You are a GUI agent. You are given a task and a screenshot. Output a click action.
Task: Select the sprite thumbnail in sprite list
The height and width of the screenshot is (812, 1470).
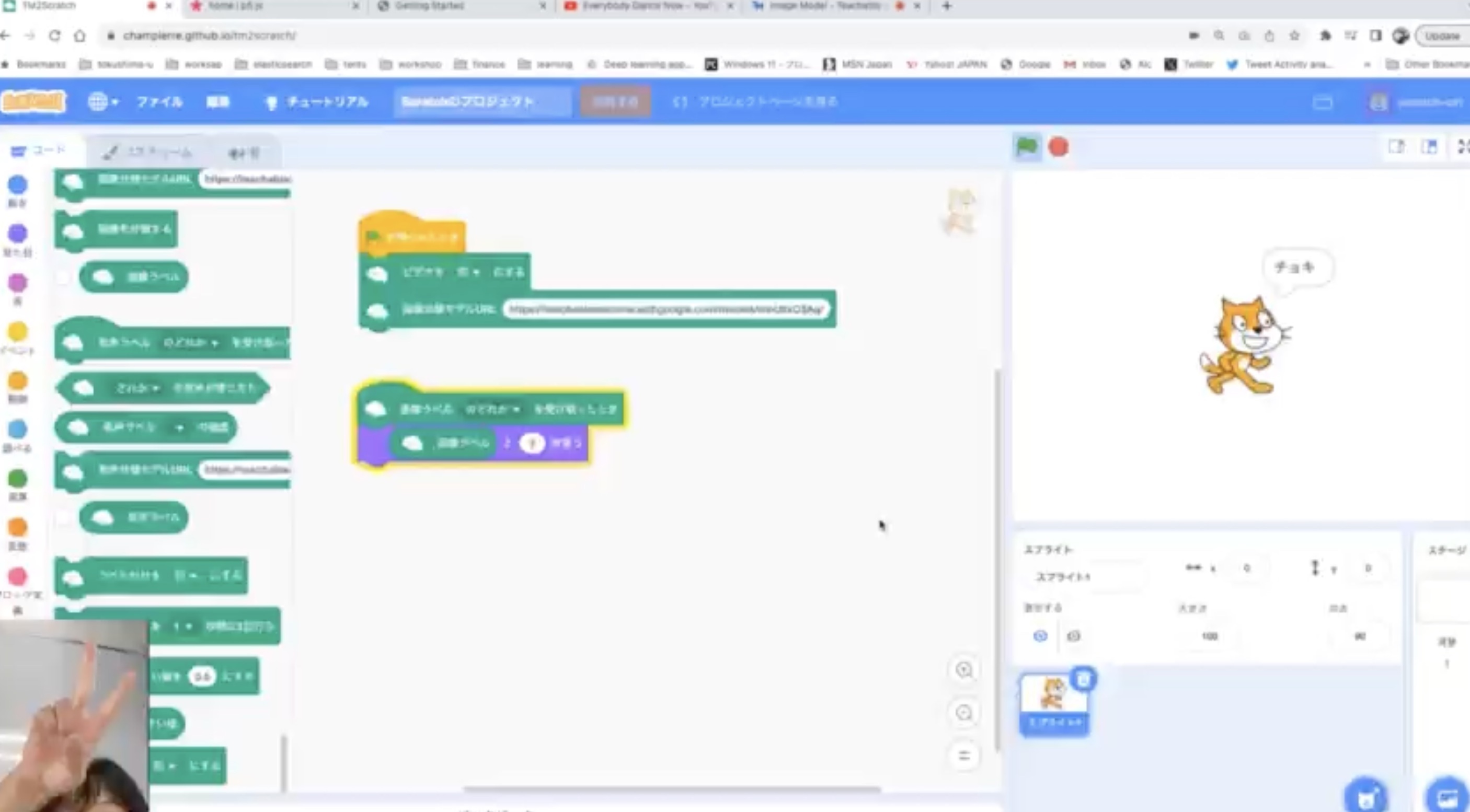[1054, 705]
